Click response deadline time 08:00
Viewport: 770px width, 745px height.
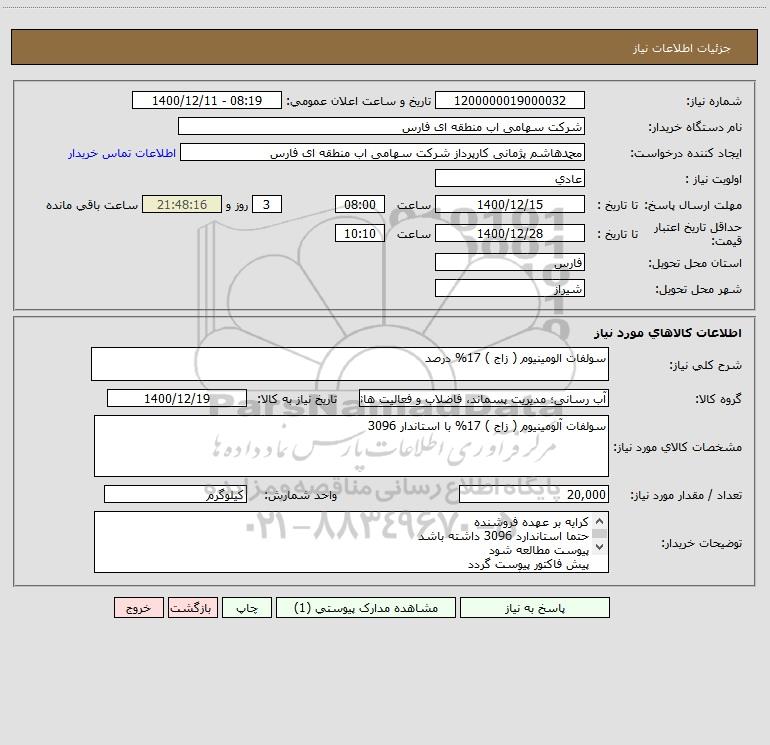pyautogui.click(x=359, y=204)
